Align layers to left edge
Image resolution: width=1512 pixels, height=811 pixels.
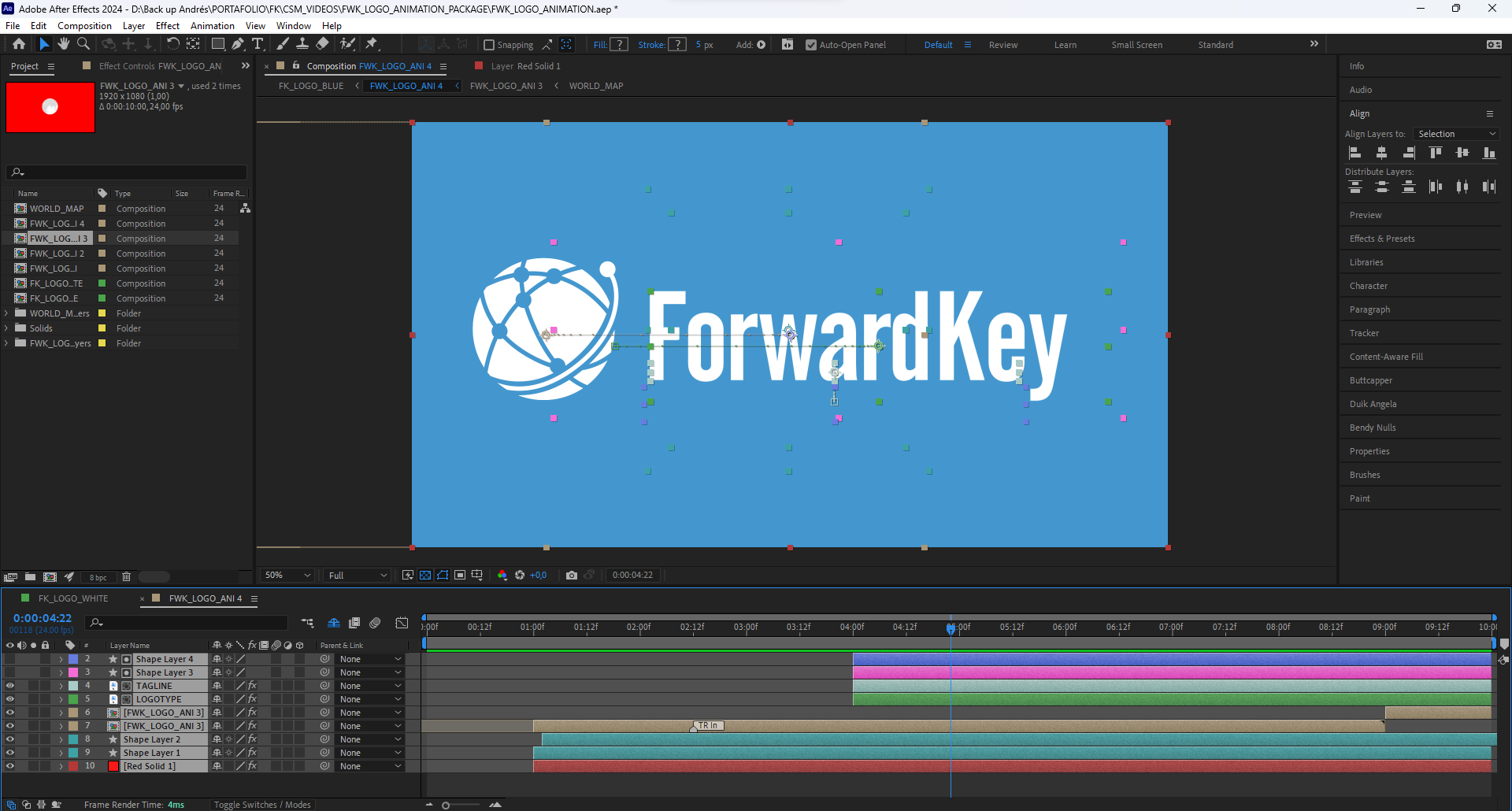coord(1355,153)
